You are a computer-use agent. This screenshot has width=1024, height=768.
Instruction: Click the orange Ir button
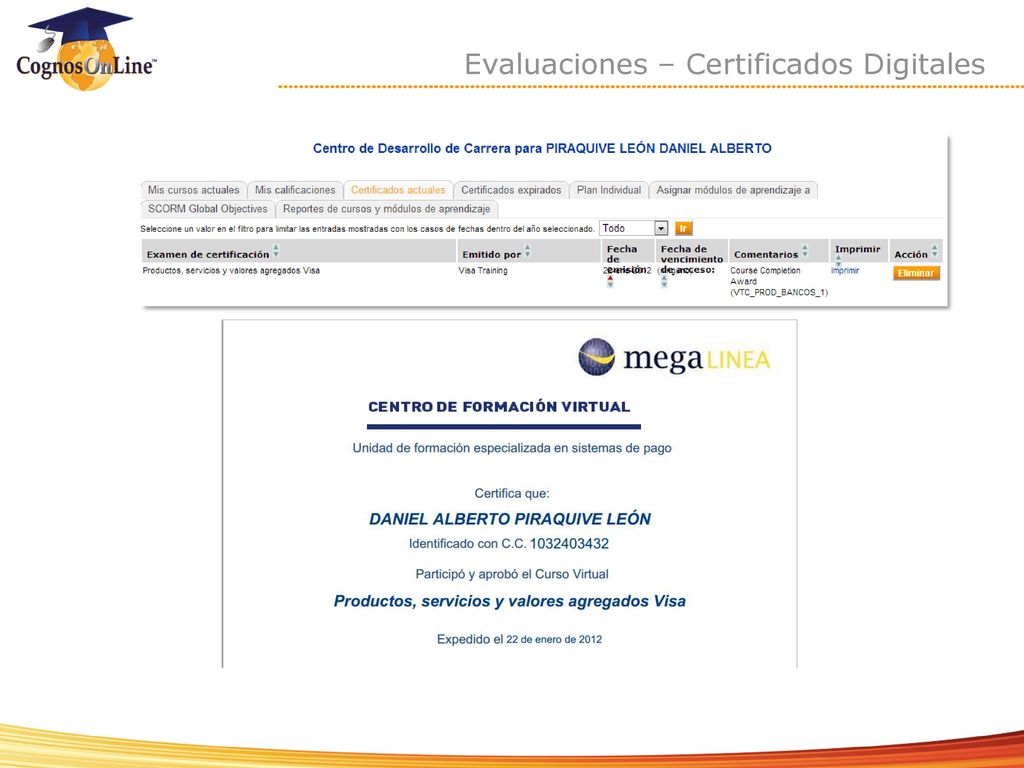(x=683, y=229)
